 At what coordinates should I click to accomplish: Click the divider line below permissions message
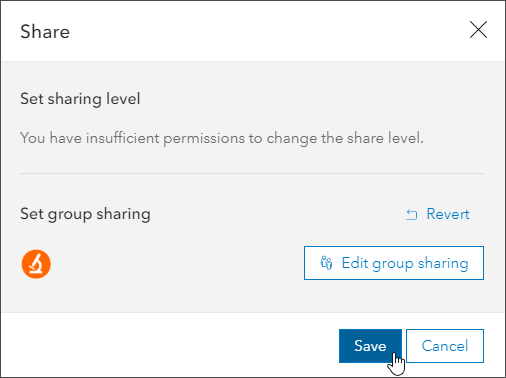click(x=252, y=173)
